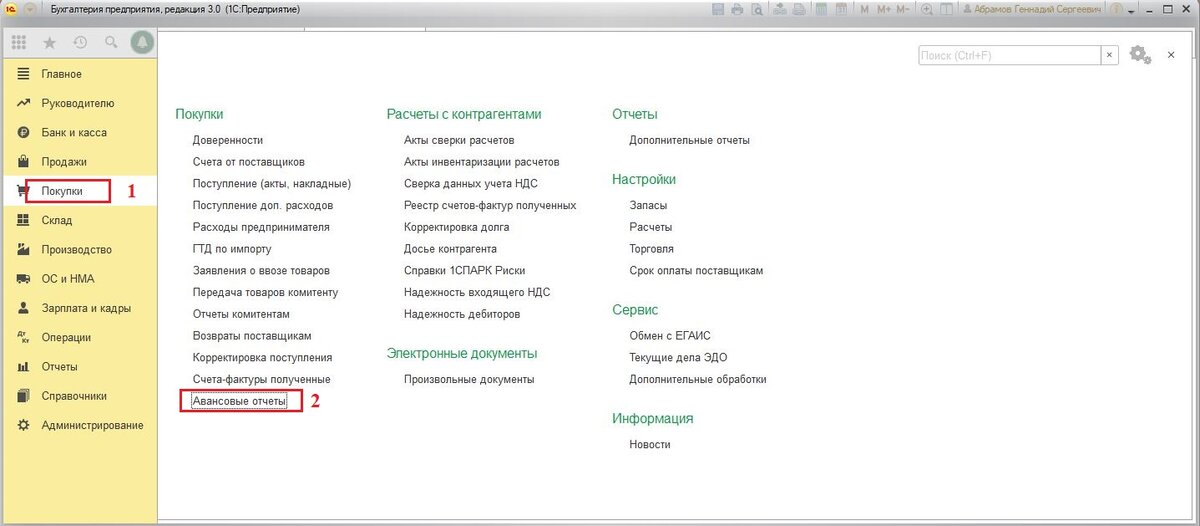Click the Print icon in title bar

coord(737,9)
